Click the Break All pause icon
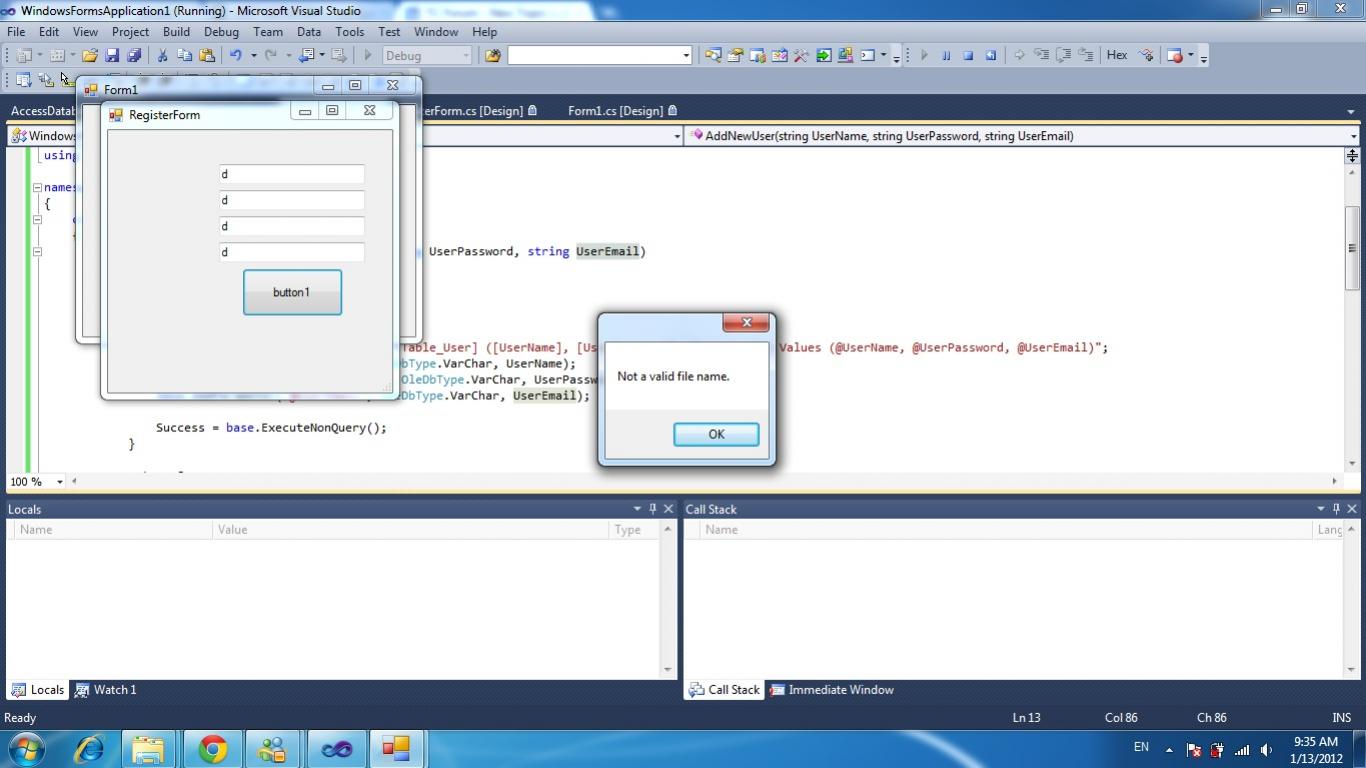 [x=946, y=56]
